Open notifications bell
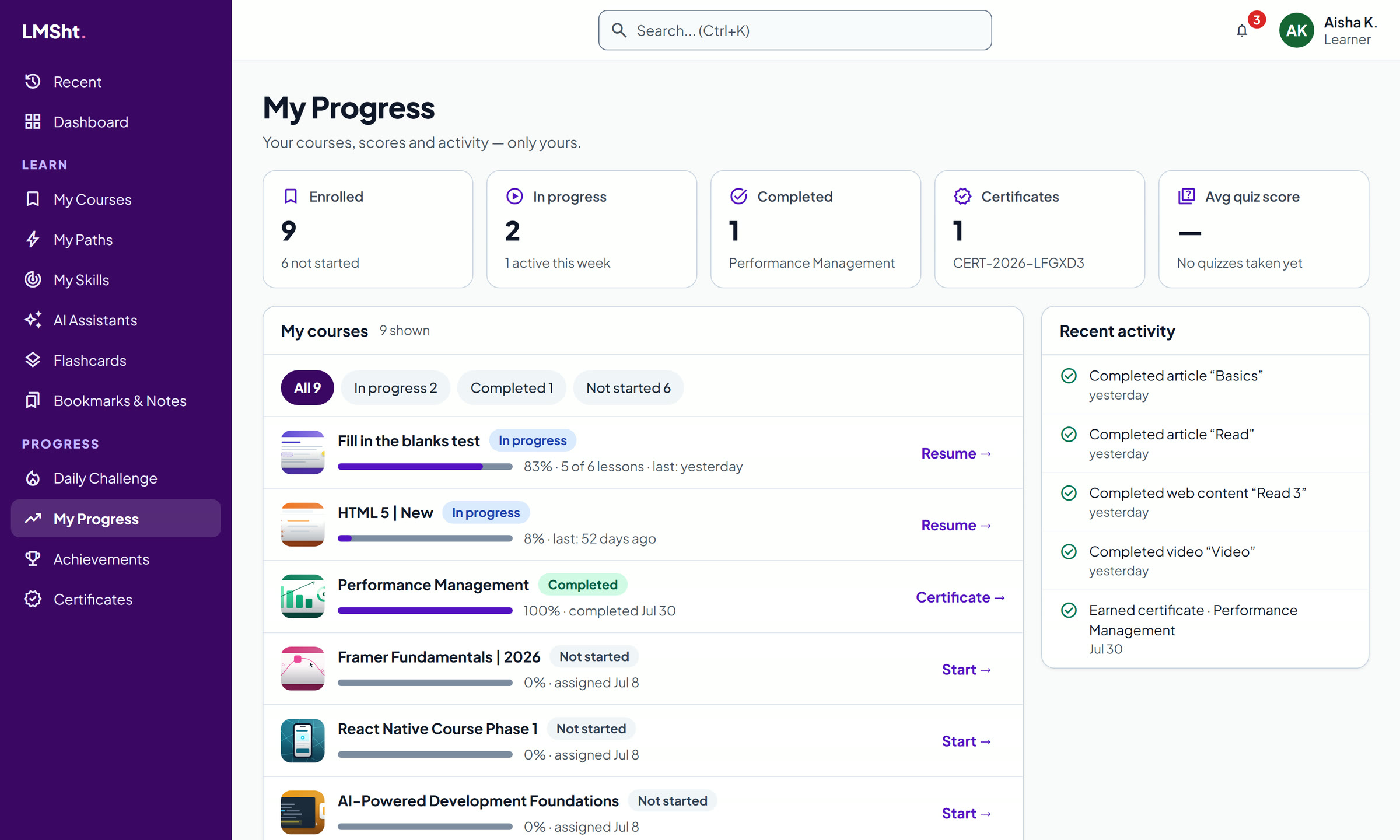1400x840 pixels. coord(1241,31)
